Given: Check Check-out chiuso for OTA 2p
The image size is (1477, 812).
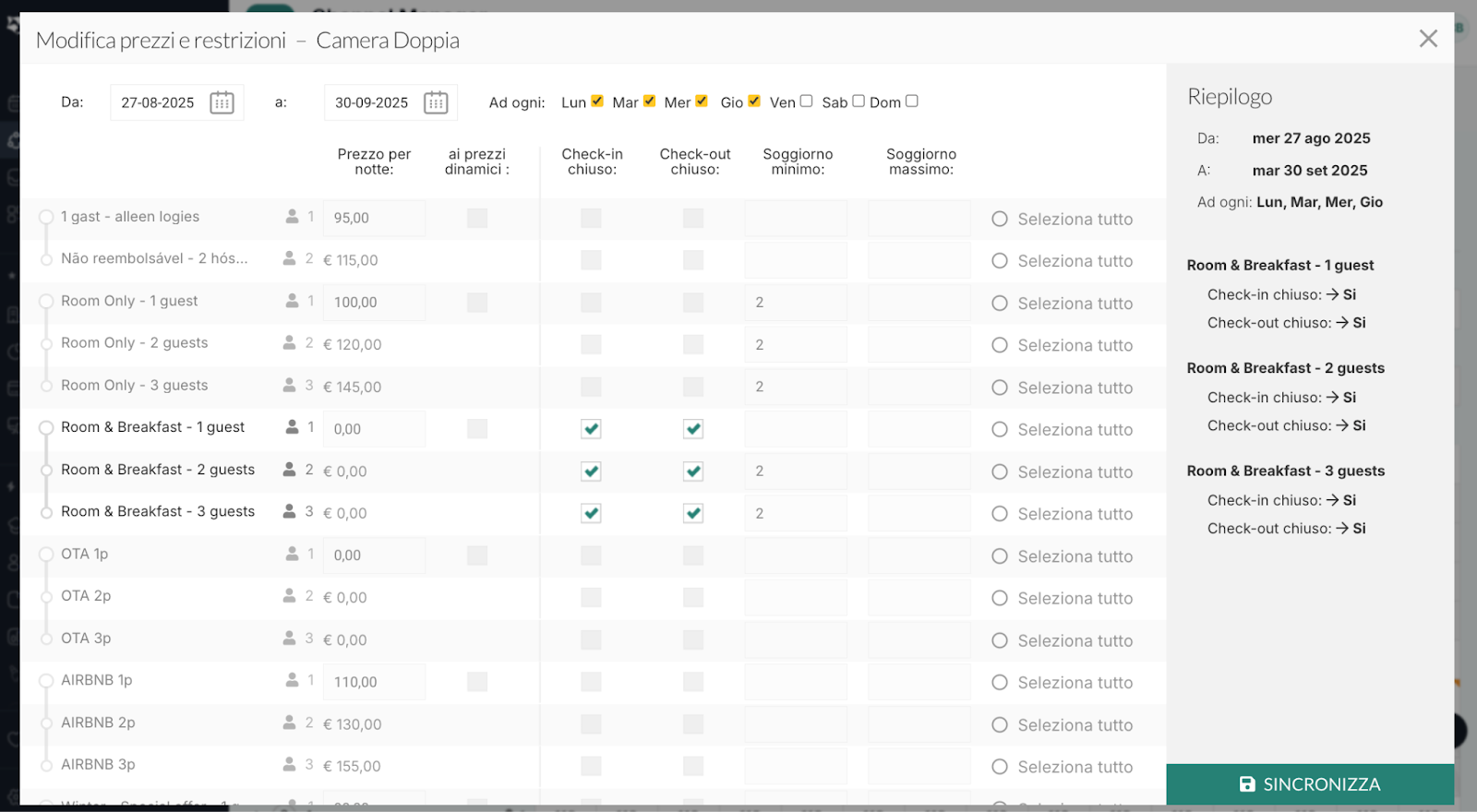Looking at the screenshot, I should click(x=693, y=597).
